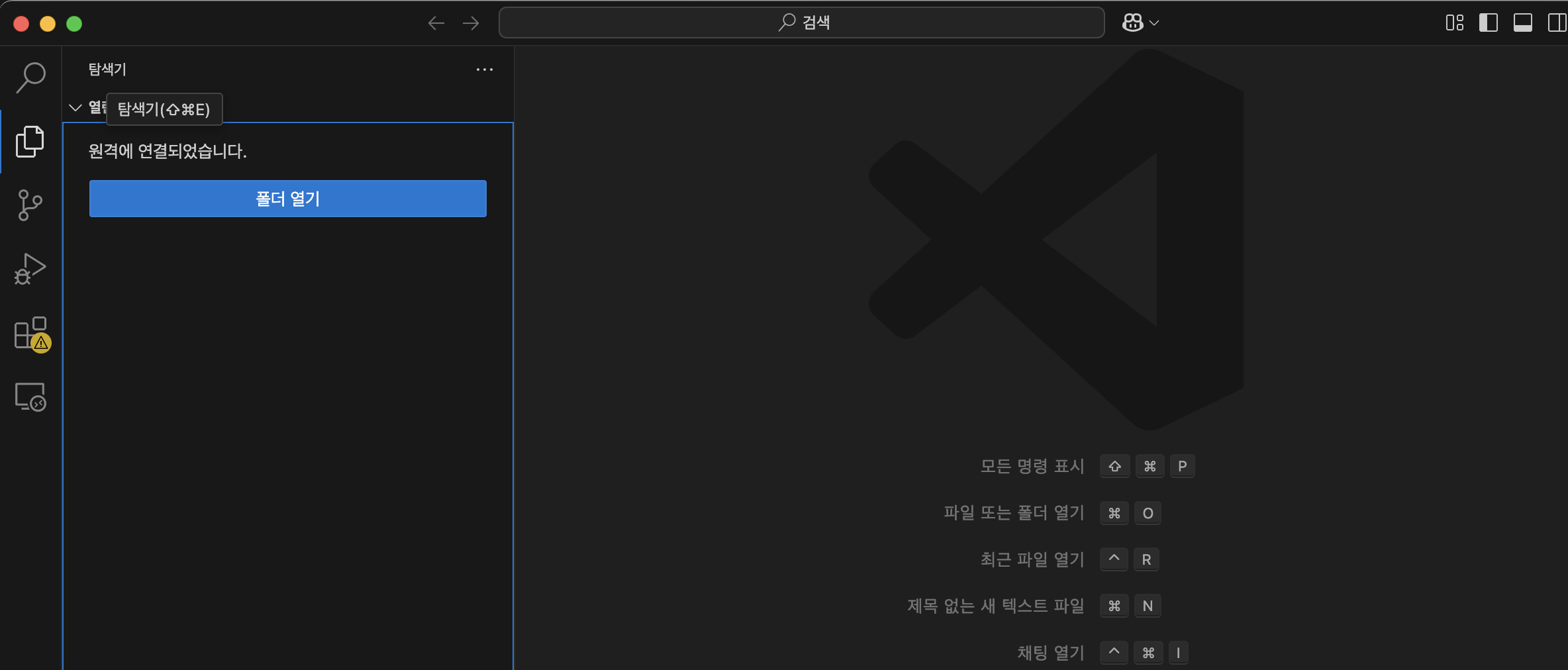Toggle the primary side bar
Screen dimensions: 1568x670
click(x=1489, y=23)
